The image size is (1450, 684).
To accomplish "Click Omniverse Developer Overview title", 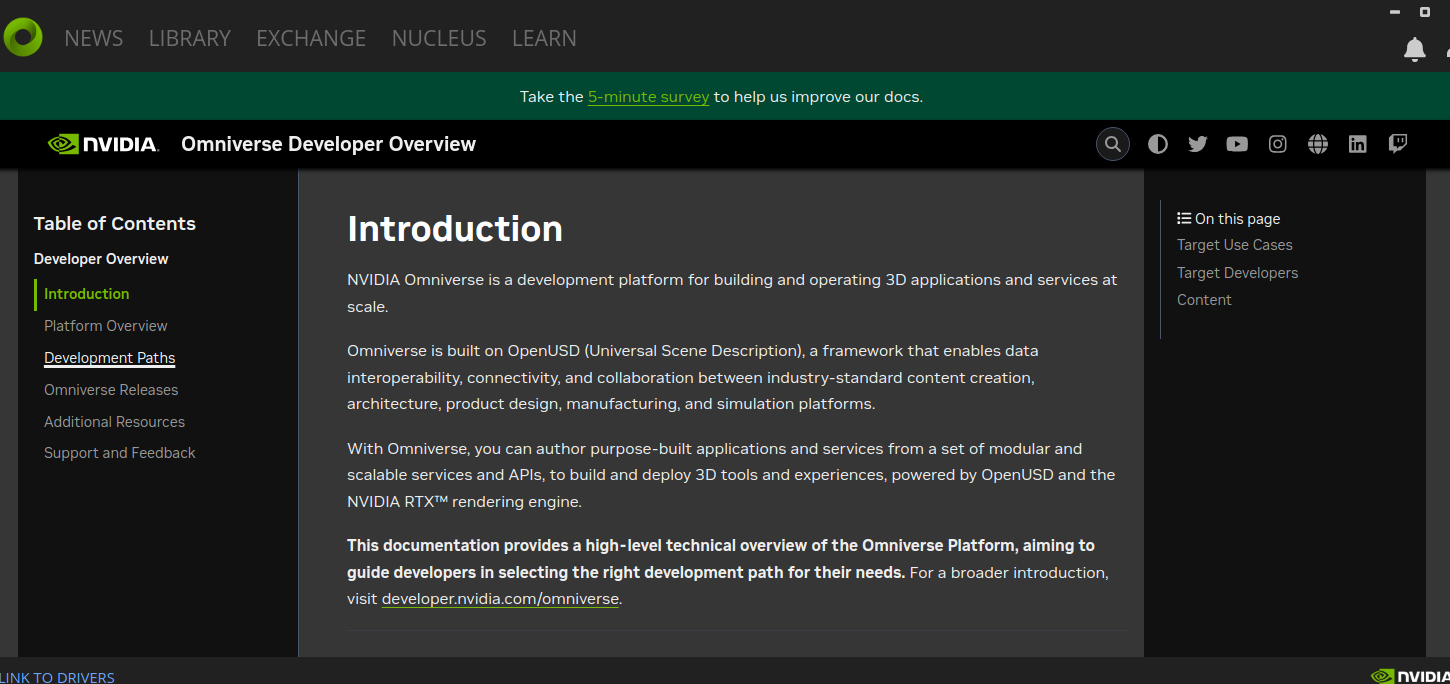I will click(328, 144).
